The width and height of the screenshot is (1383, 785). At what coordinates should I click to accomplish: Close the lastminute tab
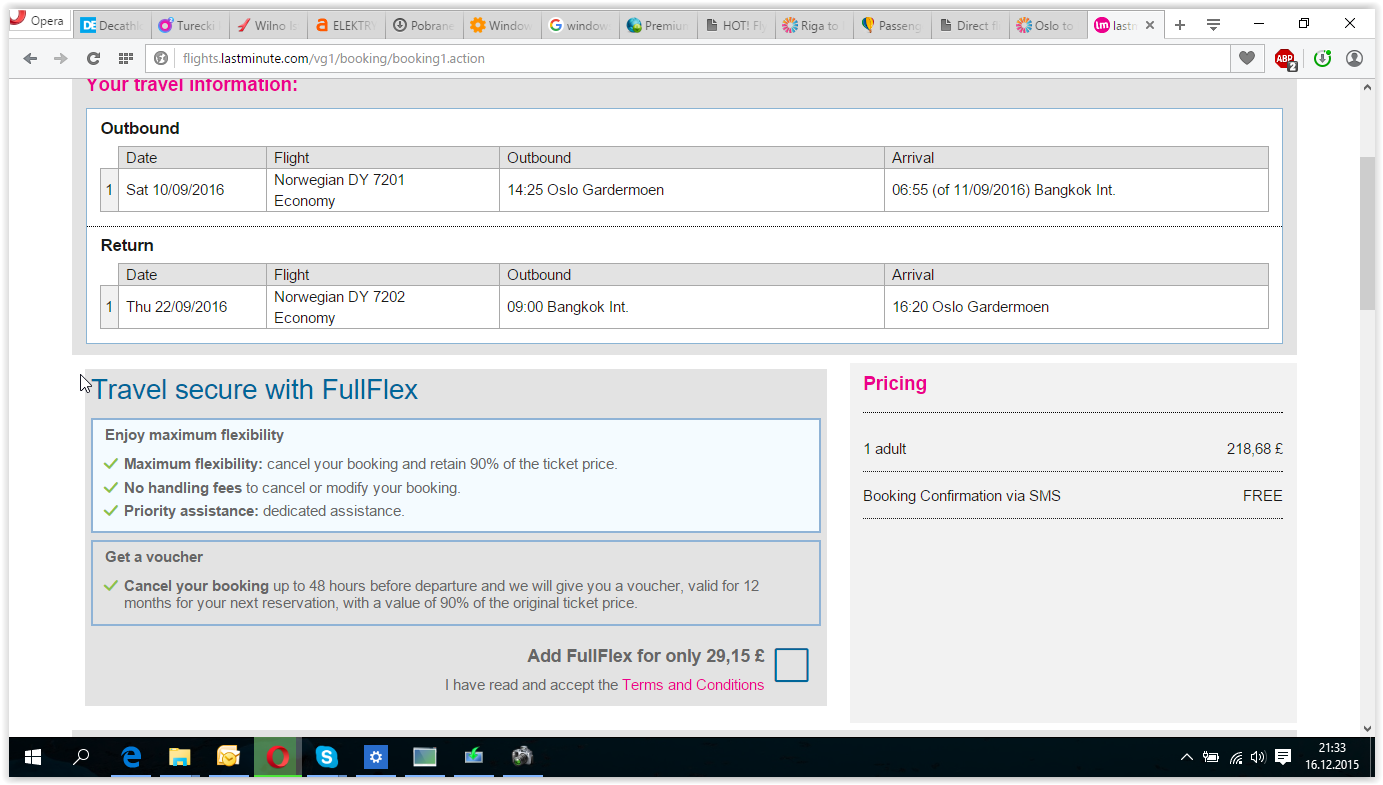(x=1149, y=26)
